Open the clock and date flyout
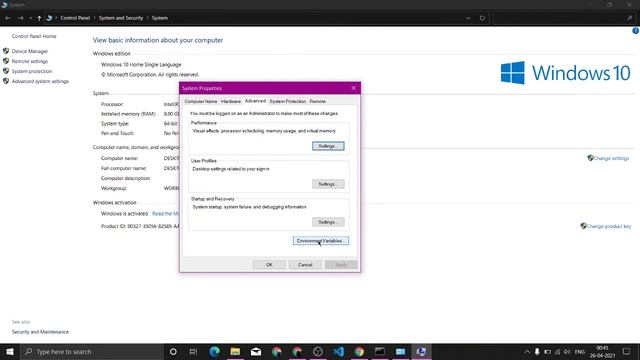Viewport: 640px width, 360px height. 602,351
